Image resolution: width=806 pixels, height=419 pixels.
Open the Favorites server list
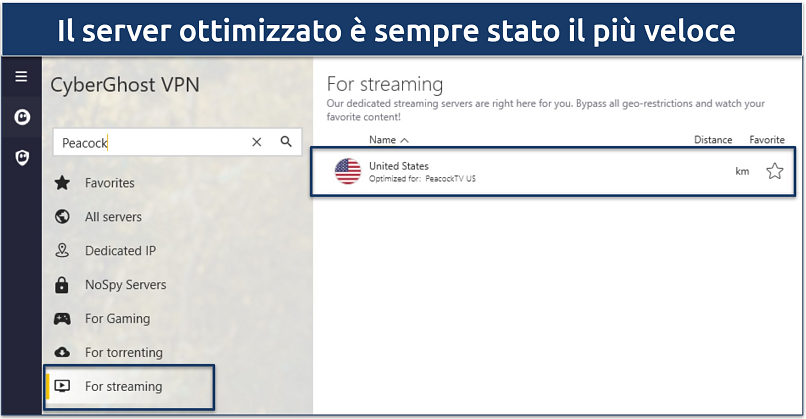click(109, 183)
